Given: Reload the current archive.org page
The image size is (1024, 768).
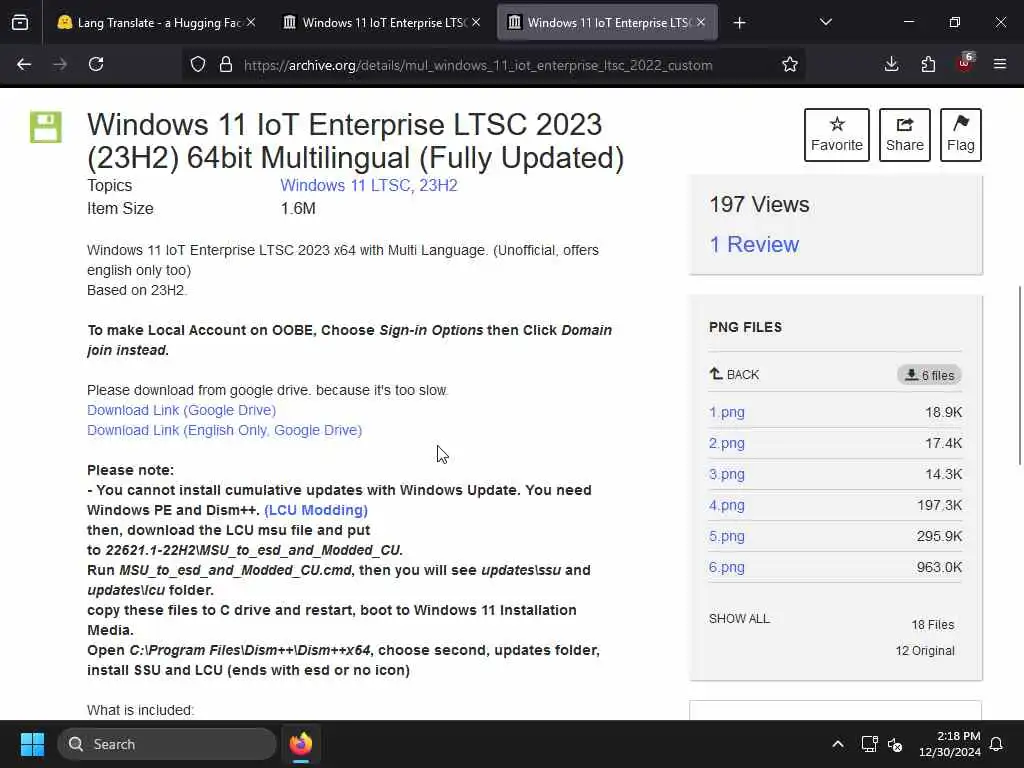Looking at the screenshot, I should click(x=96, y=64).
